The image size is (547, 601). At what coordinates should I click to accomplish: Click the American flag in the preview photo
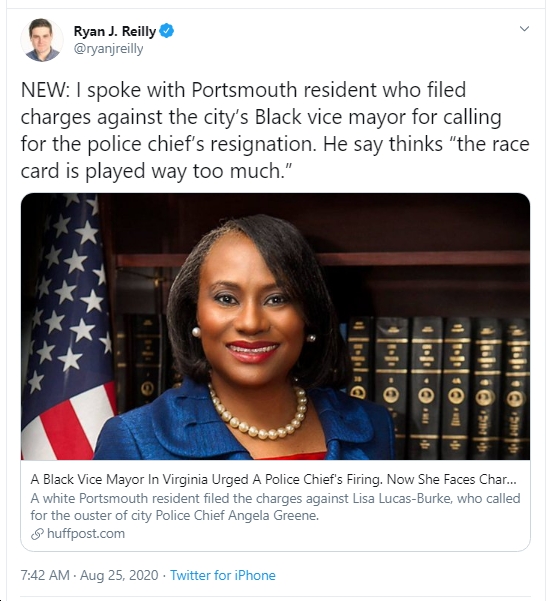(x=67, y=326)
